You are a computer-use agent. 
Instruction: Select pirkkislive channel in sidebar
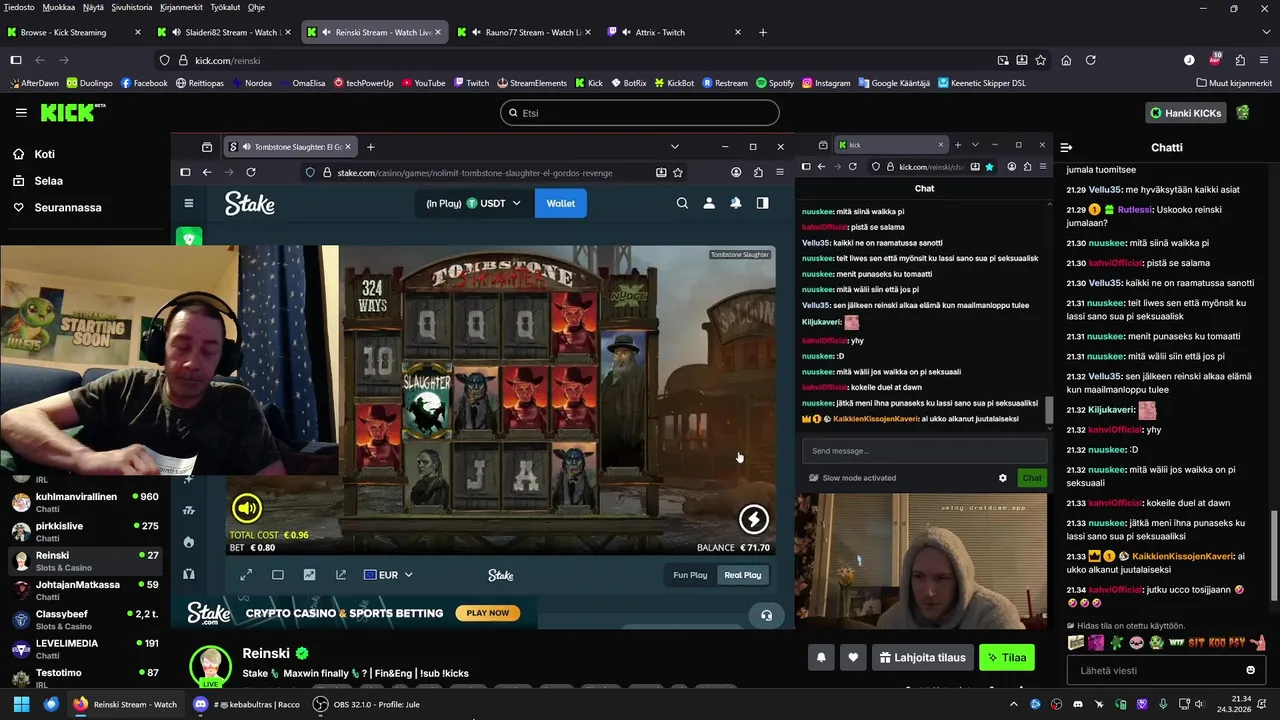pyautogui.click(x=85, y=531)
